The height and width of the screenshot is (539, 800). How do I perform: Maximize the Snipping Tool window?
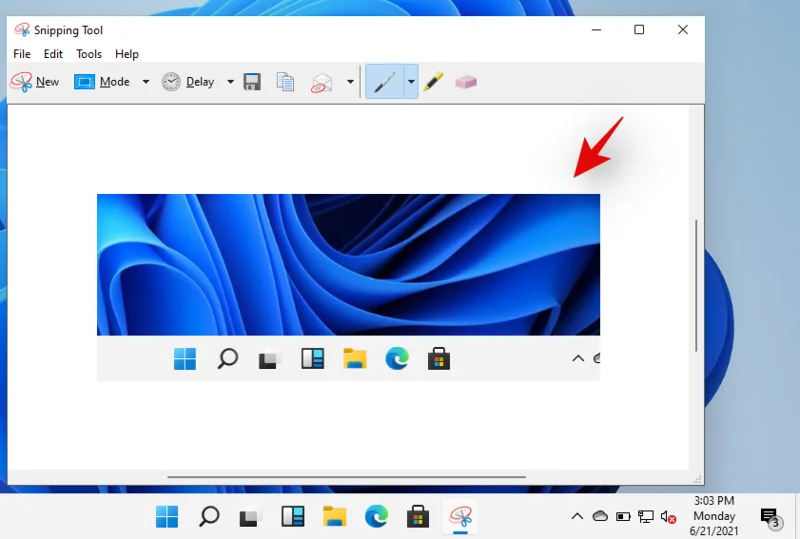(639, 30)
